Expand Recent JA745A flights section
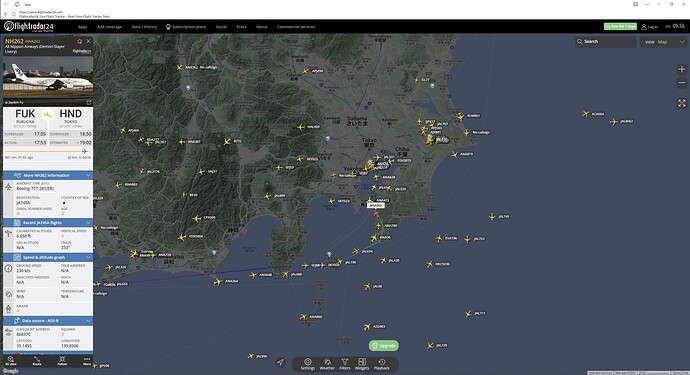 (48, 223)
